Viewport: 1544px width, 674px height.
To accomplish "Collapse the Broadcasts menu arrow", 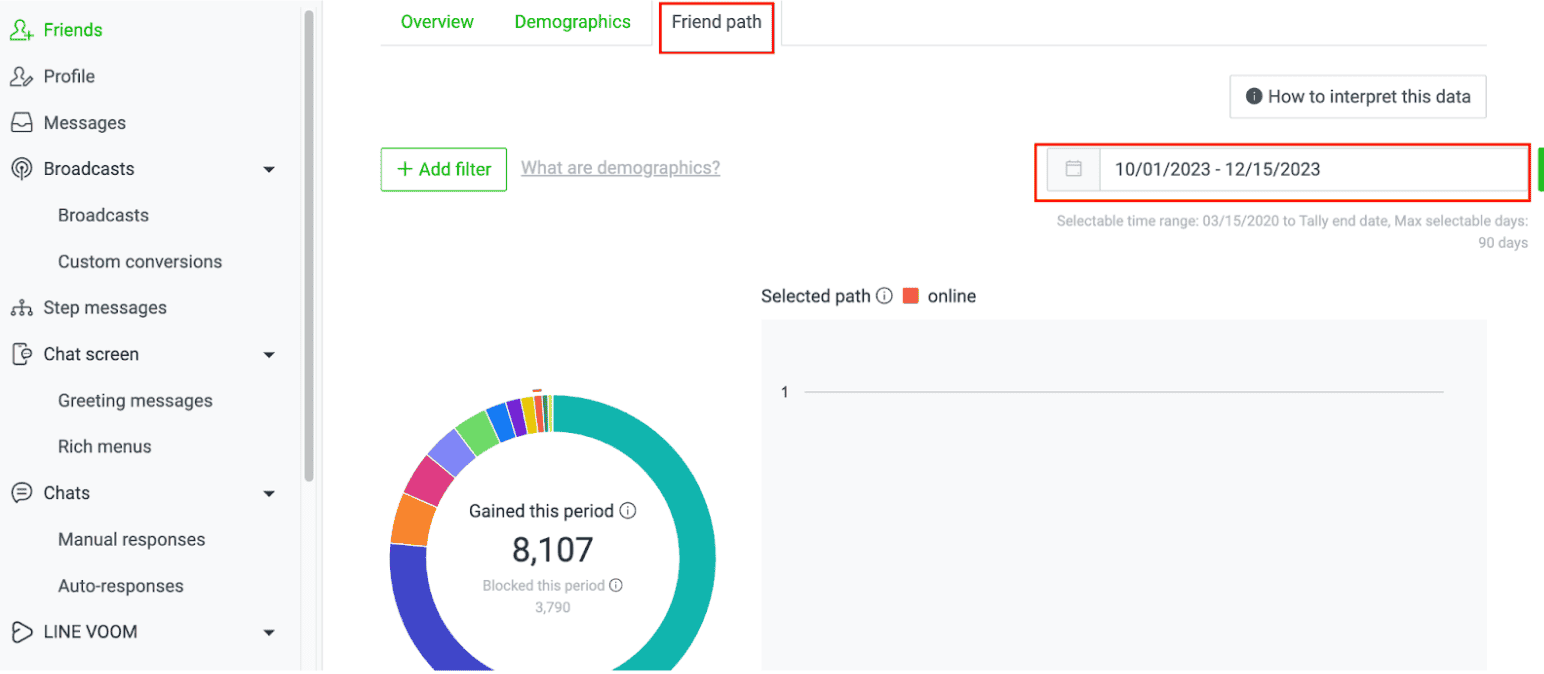I will 269,170.
